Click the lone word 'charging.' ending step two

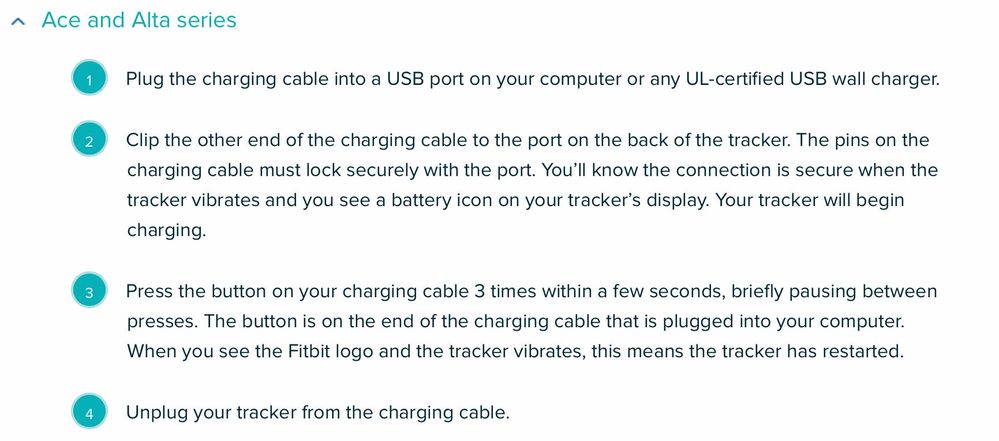pos(166,230)
